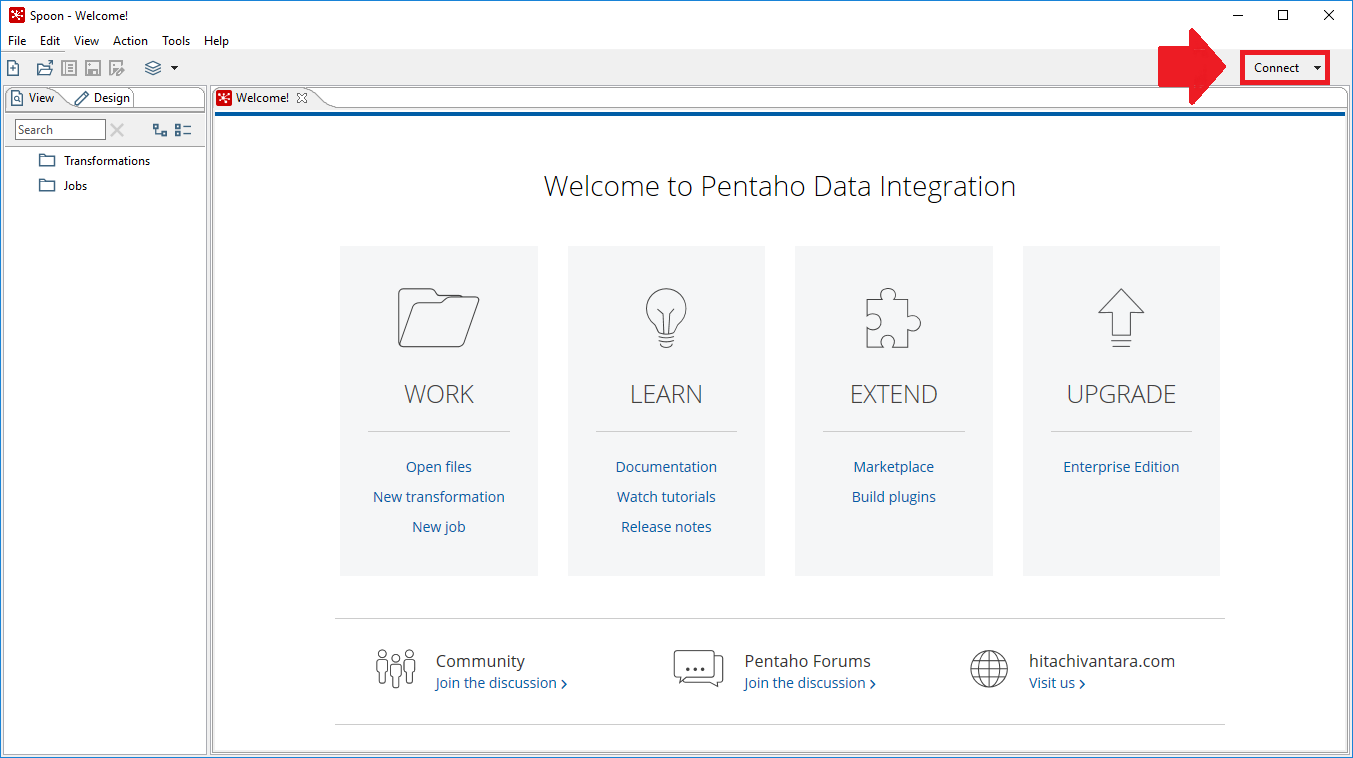Open the Edit menu
Viewport: 1353px width, 758px height.
pos(50,41)
